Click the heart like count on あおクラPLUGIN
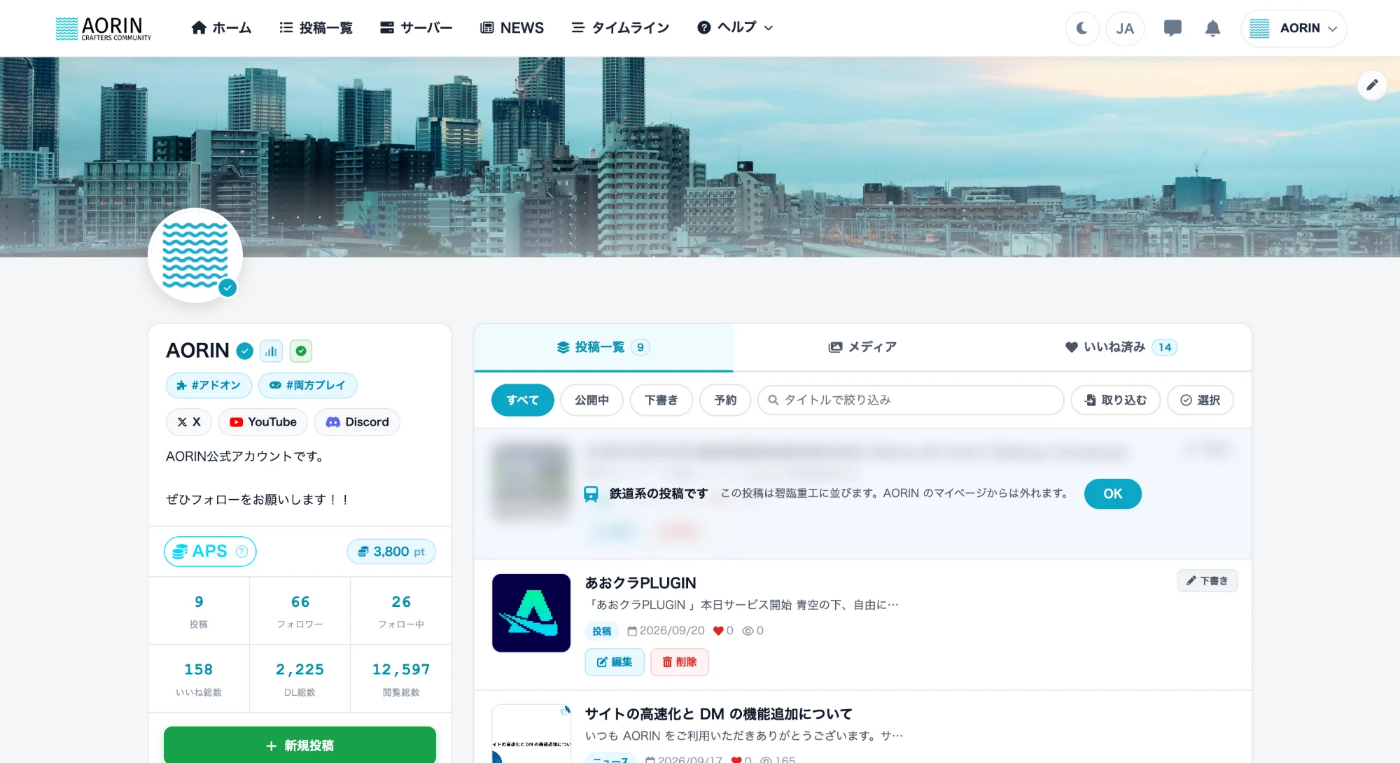This screenshot has height=763, width=1400. coord(723,631)
